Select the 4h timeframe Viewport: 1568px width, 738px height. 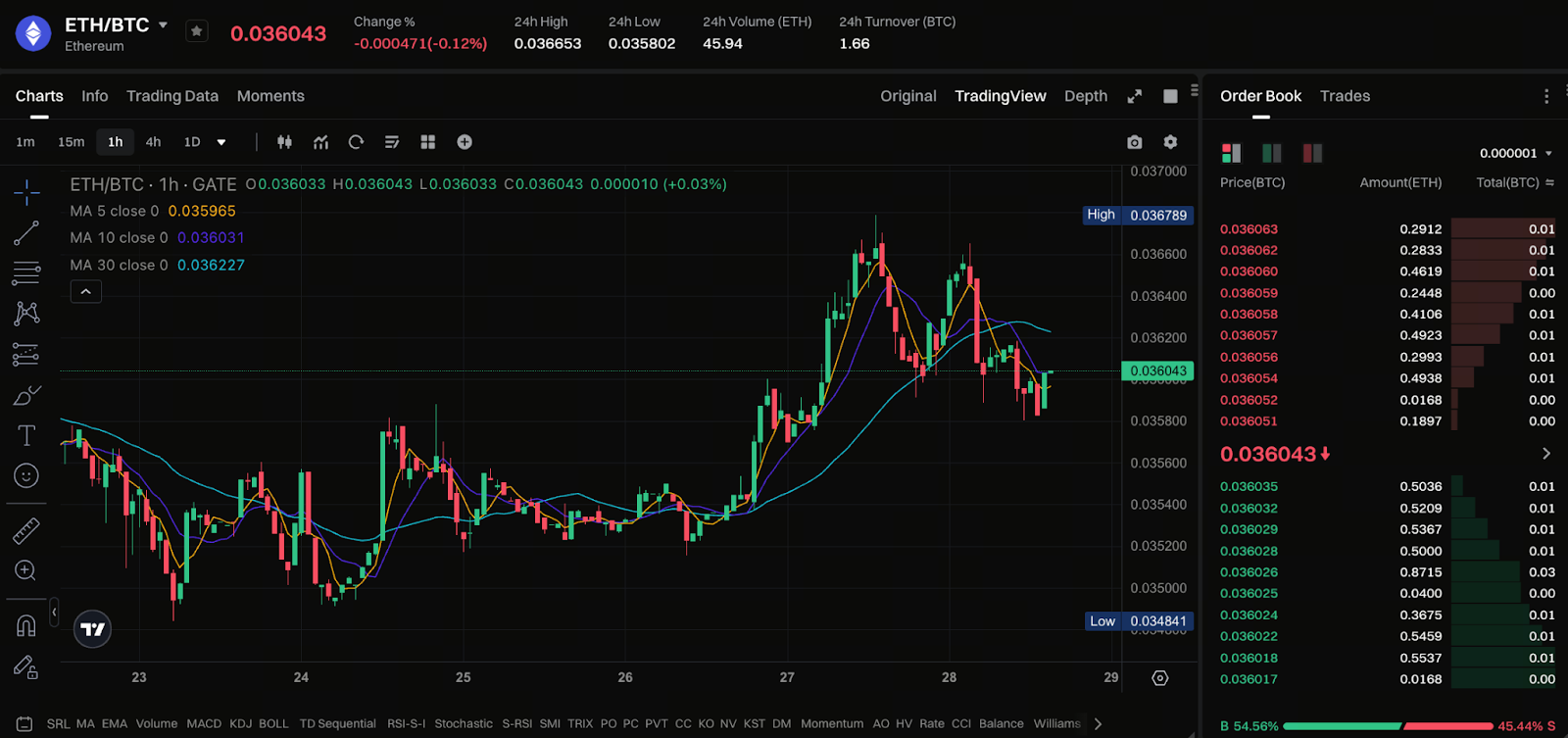[153, 142]
